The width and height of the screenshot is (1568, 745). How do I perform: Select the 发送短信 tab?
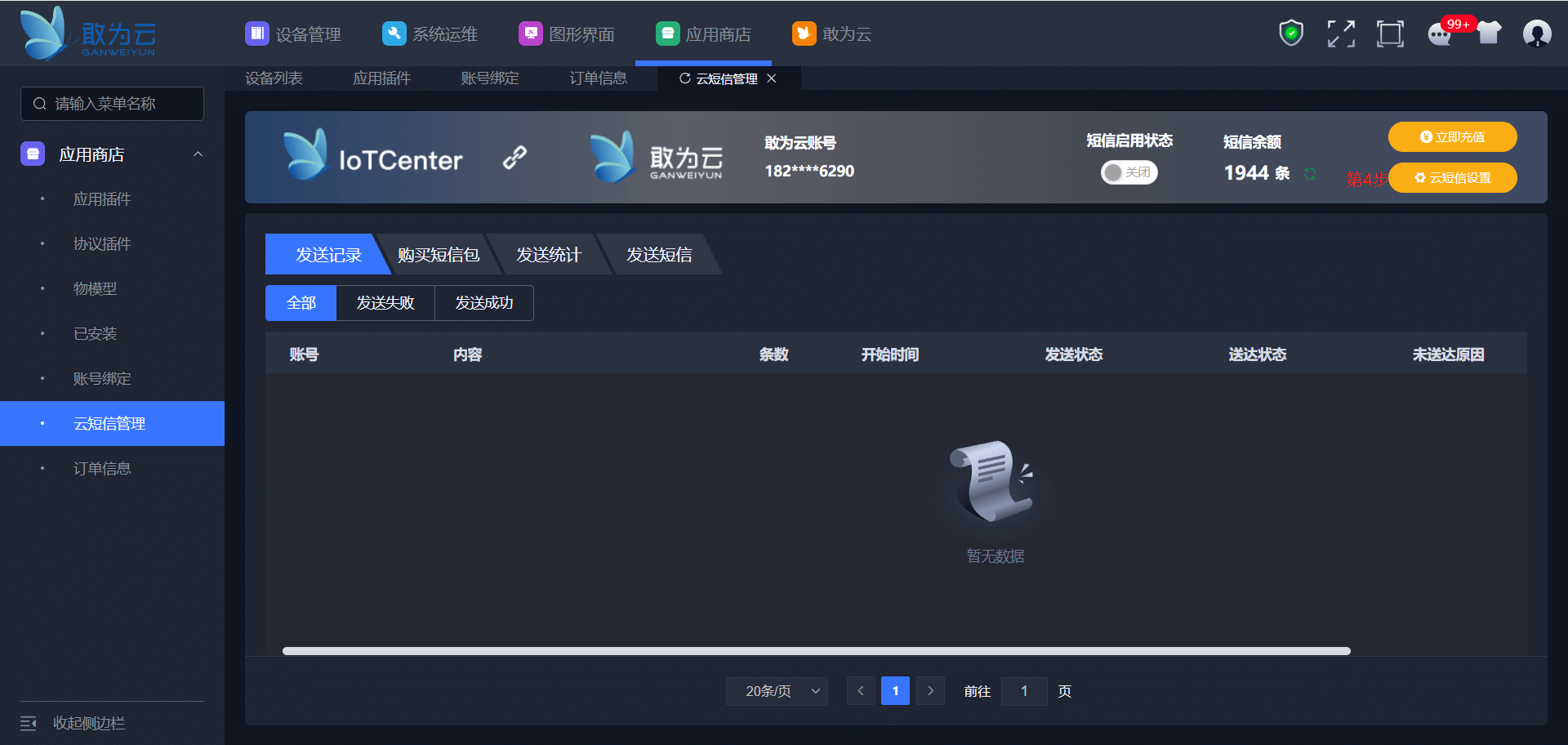[x=659, y=254]
